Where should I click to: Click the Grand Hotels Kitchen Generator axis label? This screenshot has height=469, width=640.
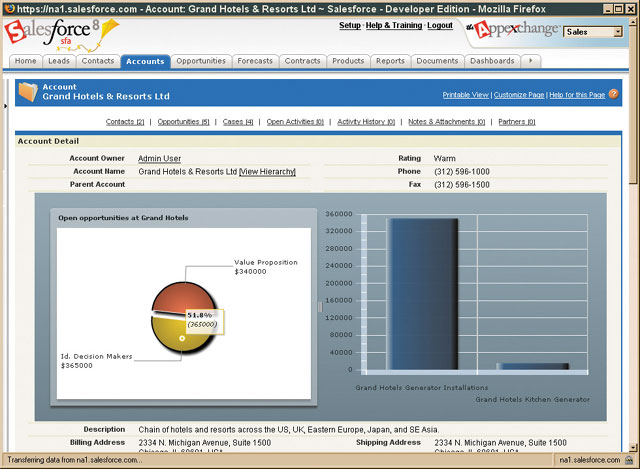[533, 400]
